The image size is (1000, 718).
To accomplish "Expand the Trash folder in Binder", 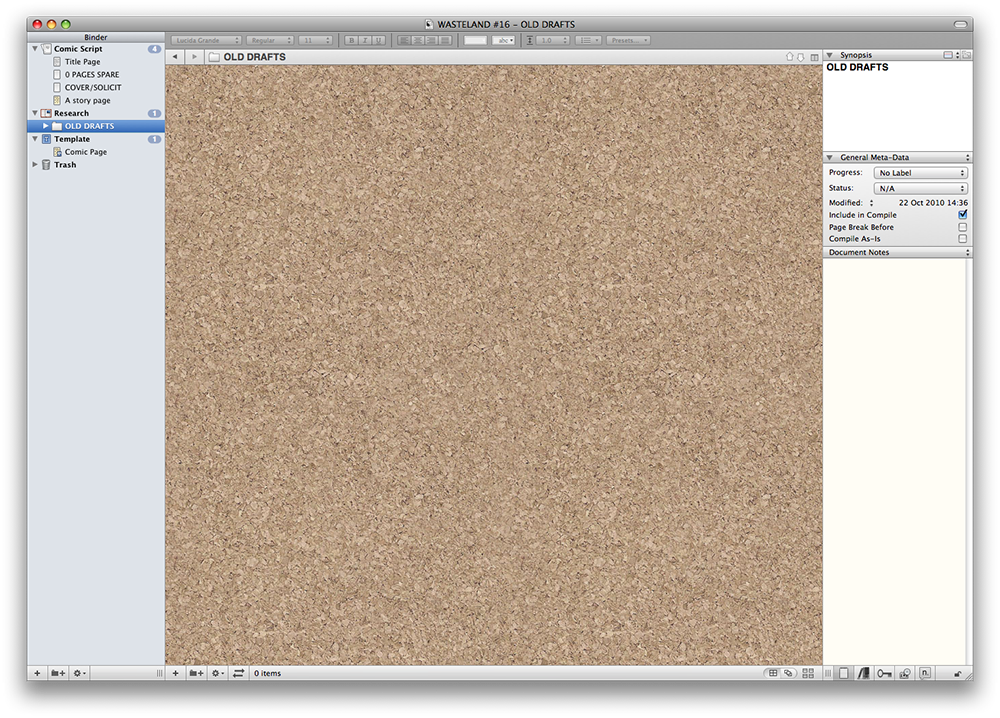I will 35,165.
